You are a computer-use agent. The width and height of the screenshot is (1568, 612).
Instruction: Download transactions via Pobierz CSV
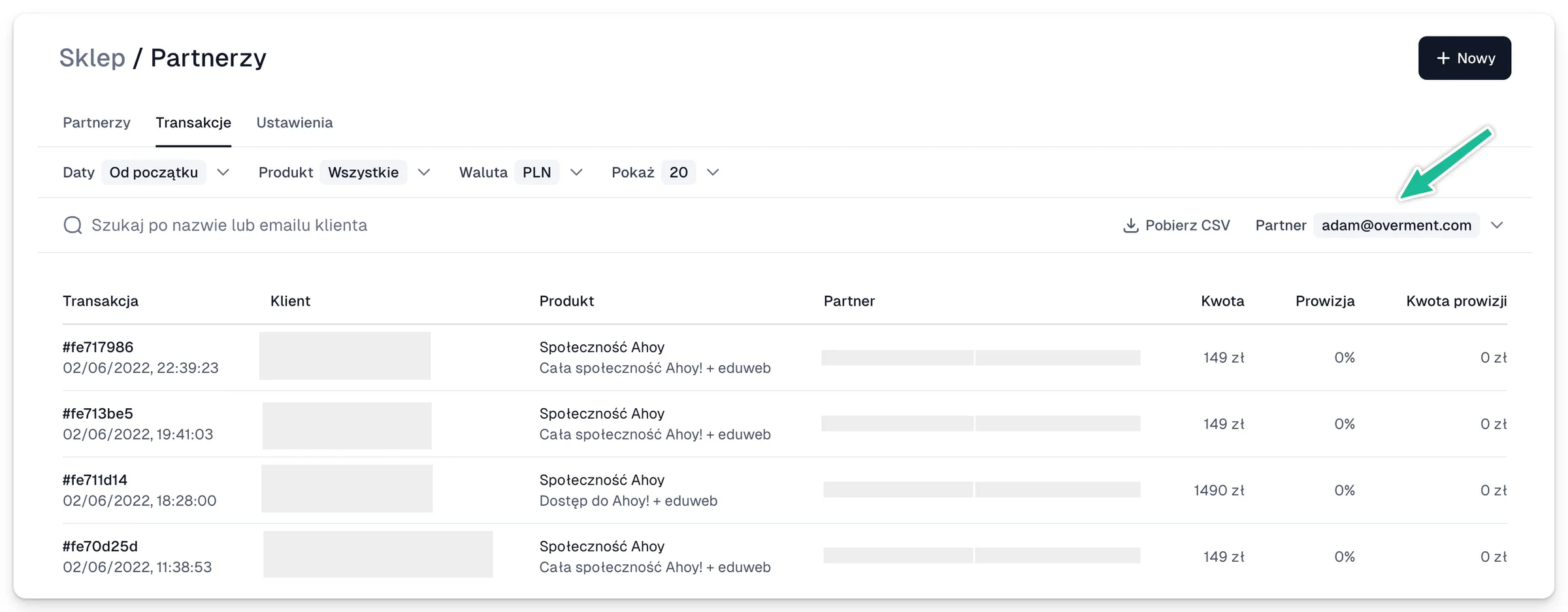click(1176, 225)
